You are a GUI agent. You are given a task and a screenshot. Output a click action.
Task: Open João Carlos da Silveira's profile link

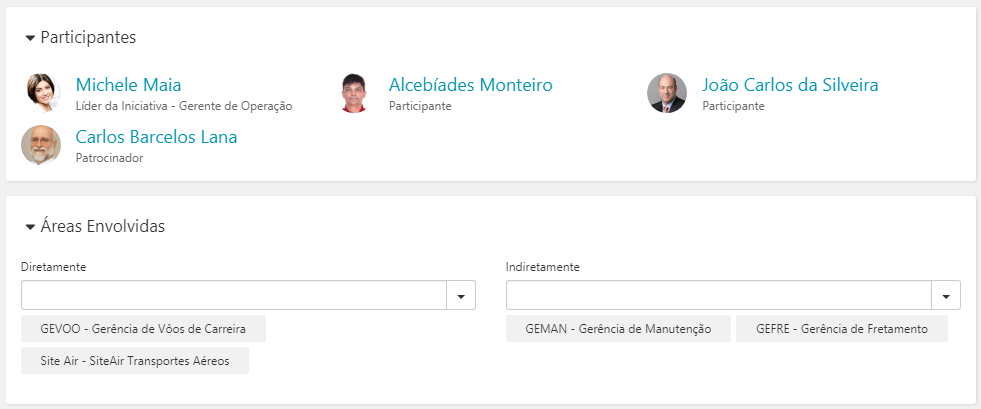click(x=790, y=84)
